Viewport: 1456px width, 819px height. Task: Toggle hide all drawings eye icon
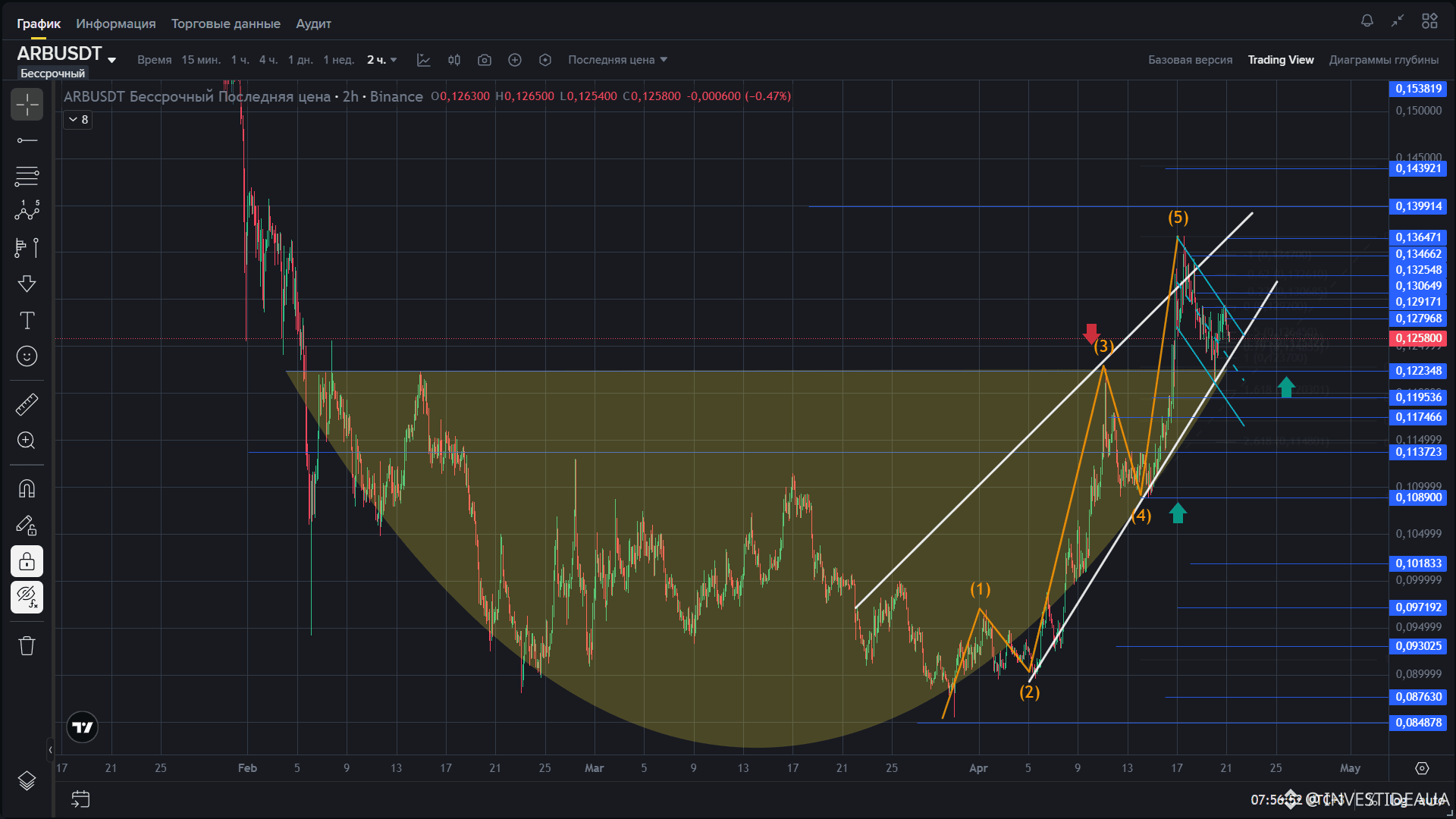point(27,598)
